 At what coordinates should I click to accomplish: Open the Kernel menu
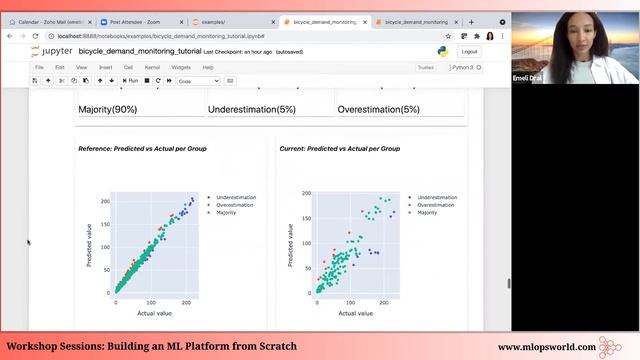tap(152, 67)
